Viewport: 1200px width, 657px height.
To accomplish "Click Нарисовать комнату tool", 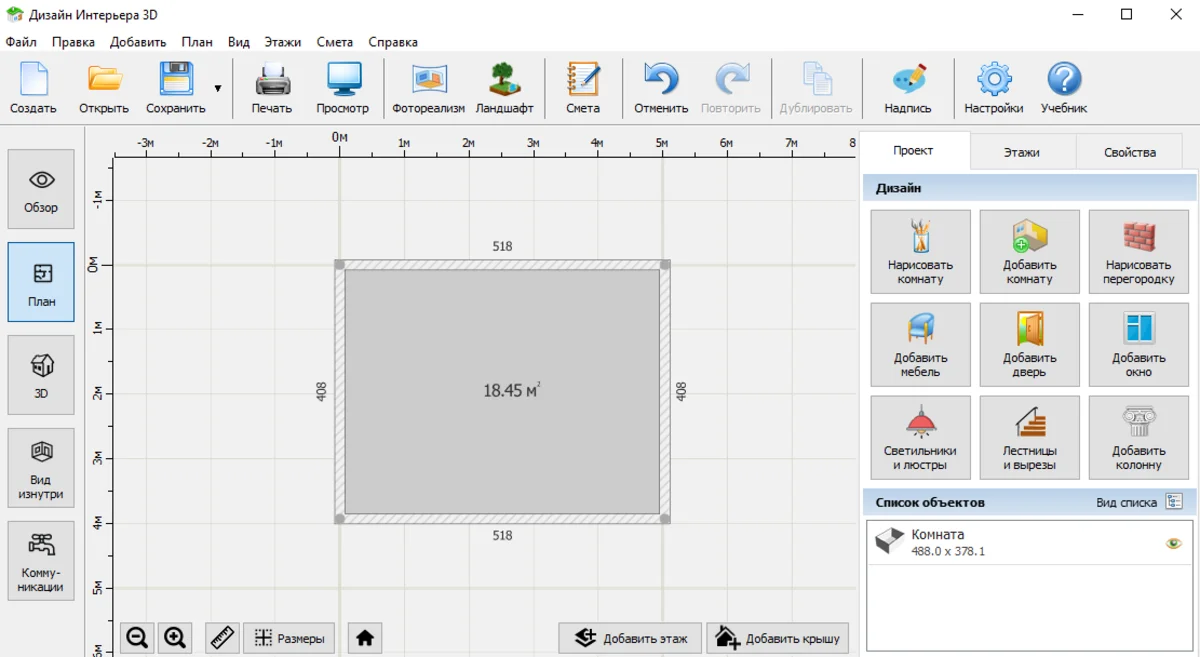I will [921, 251].
